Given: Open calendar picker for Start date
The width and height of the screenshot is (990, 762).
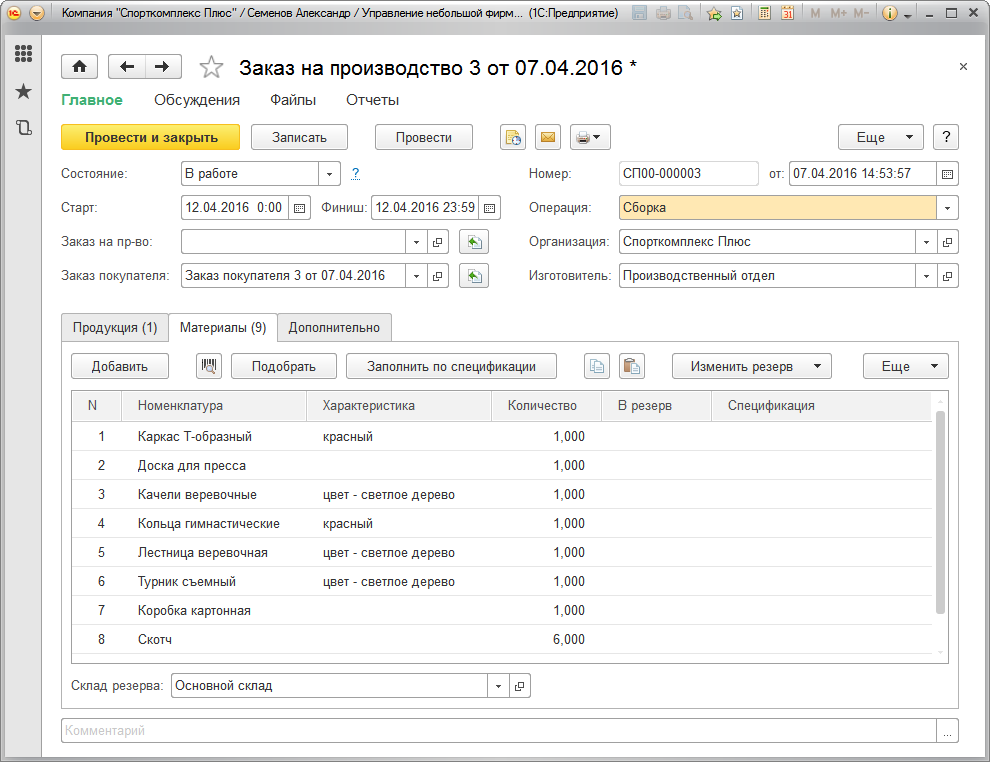Looking at the screenshot, I should 299,208.
